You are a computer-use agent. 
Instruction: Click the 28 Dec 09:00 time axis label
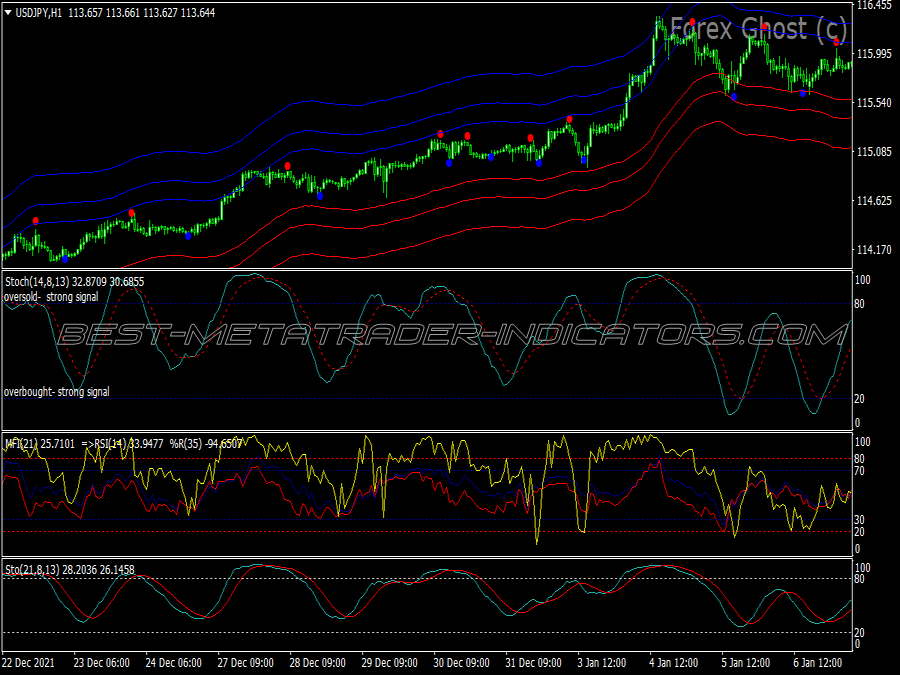click(x=317, y=663)
